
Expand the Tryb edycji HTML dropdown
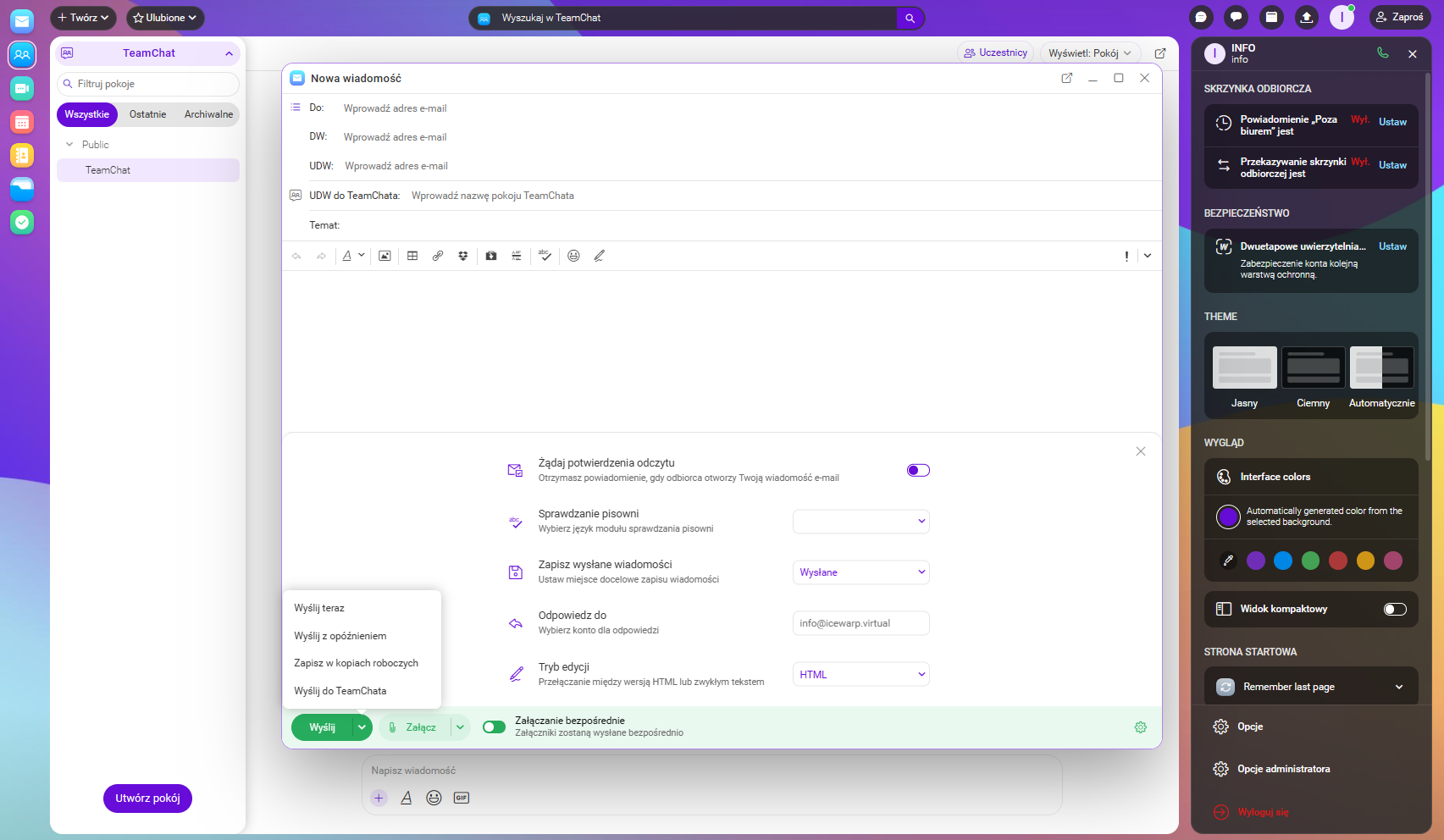tap(860, 675)
